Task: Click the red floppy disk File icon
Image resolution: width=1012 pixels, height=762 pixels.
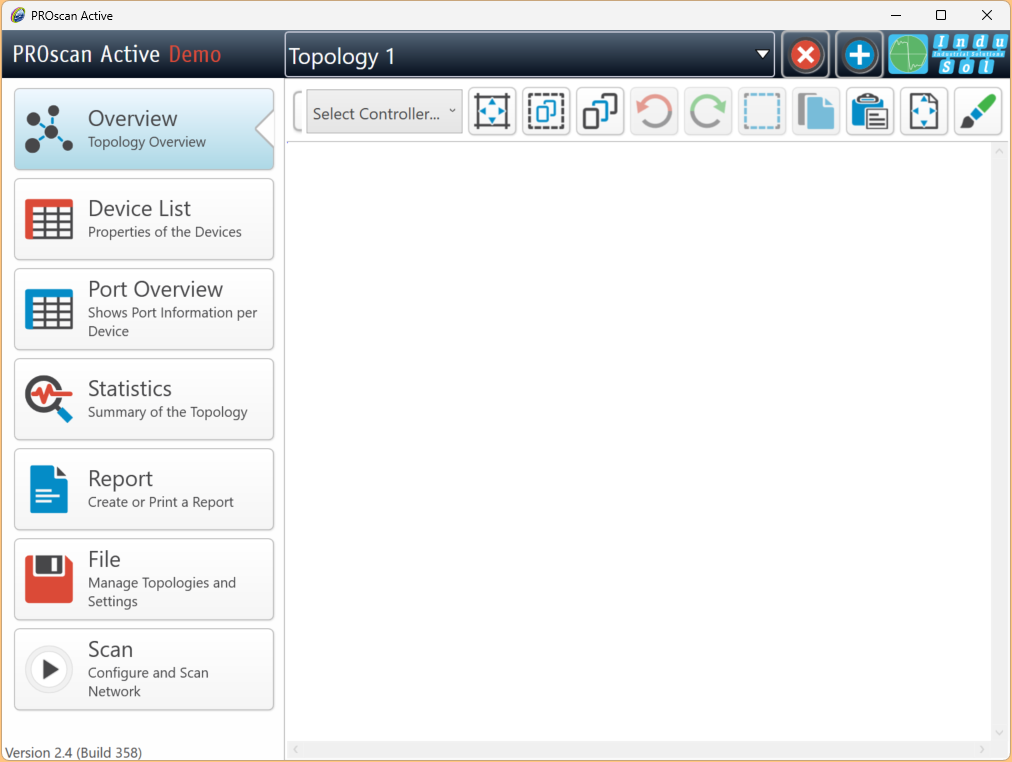Action: (x=49, y=579)
